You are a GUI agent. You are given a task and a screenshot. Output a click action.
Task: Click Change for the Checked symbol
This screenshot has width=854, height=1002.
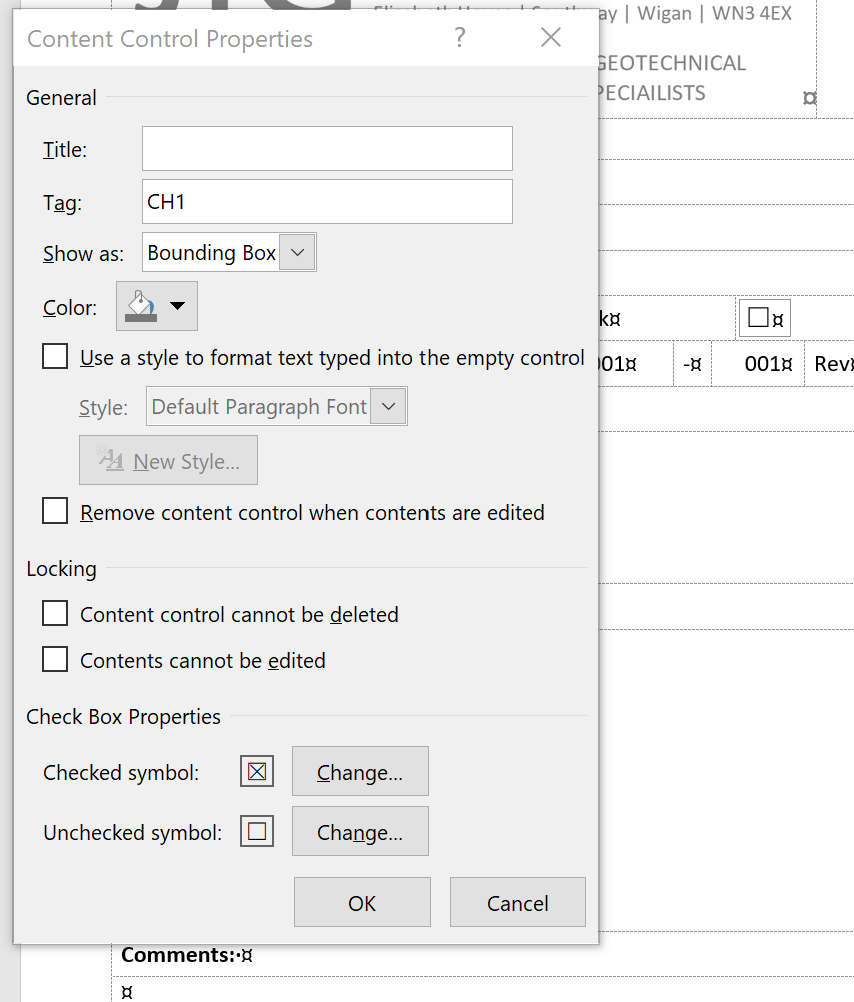360,772
